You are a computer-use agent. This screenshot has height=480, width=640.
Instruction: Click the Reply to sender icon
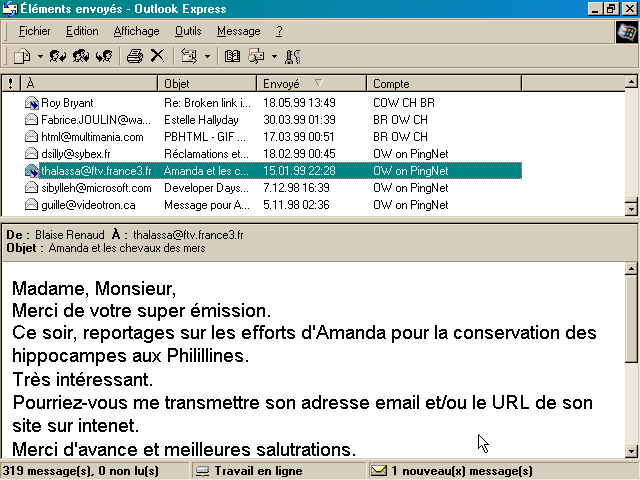point(58,56)
